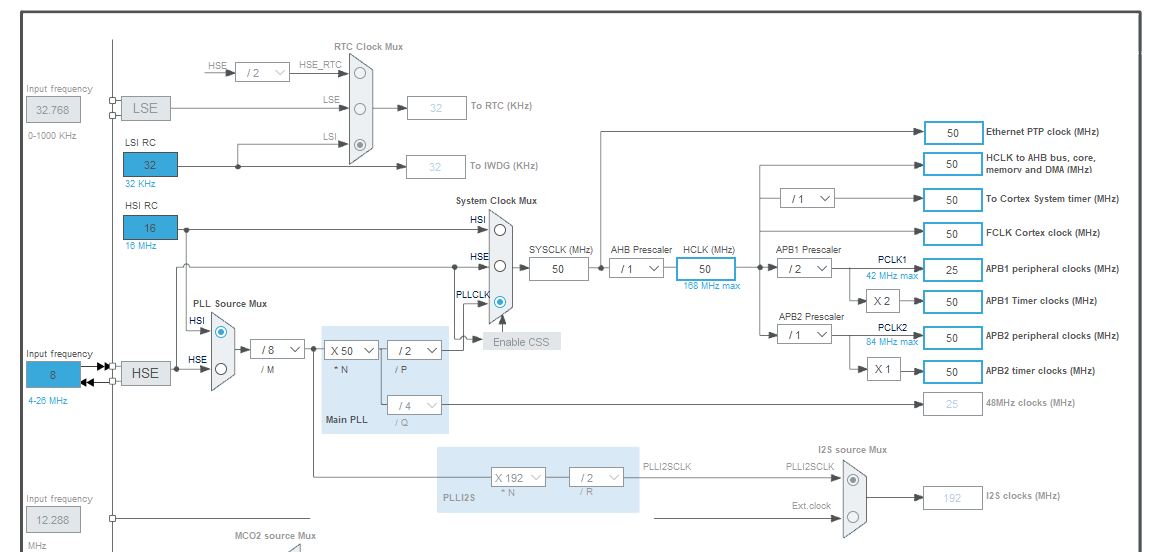The image size is (1163, 552).
Task: Open the HSE /2 RTC divider dropdown
Action: pos(263,72)
